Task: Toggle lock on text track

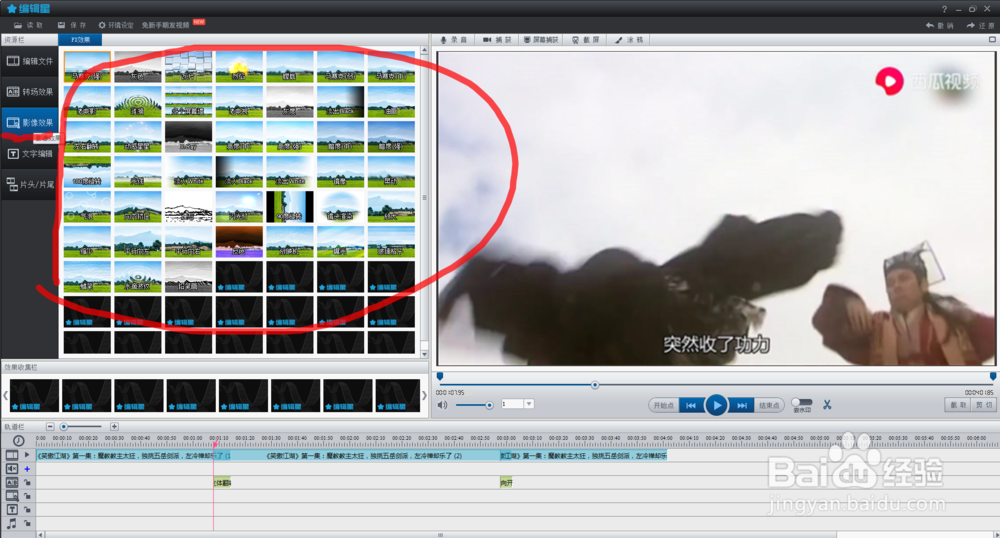Action: (27, 509)
